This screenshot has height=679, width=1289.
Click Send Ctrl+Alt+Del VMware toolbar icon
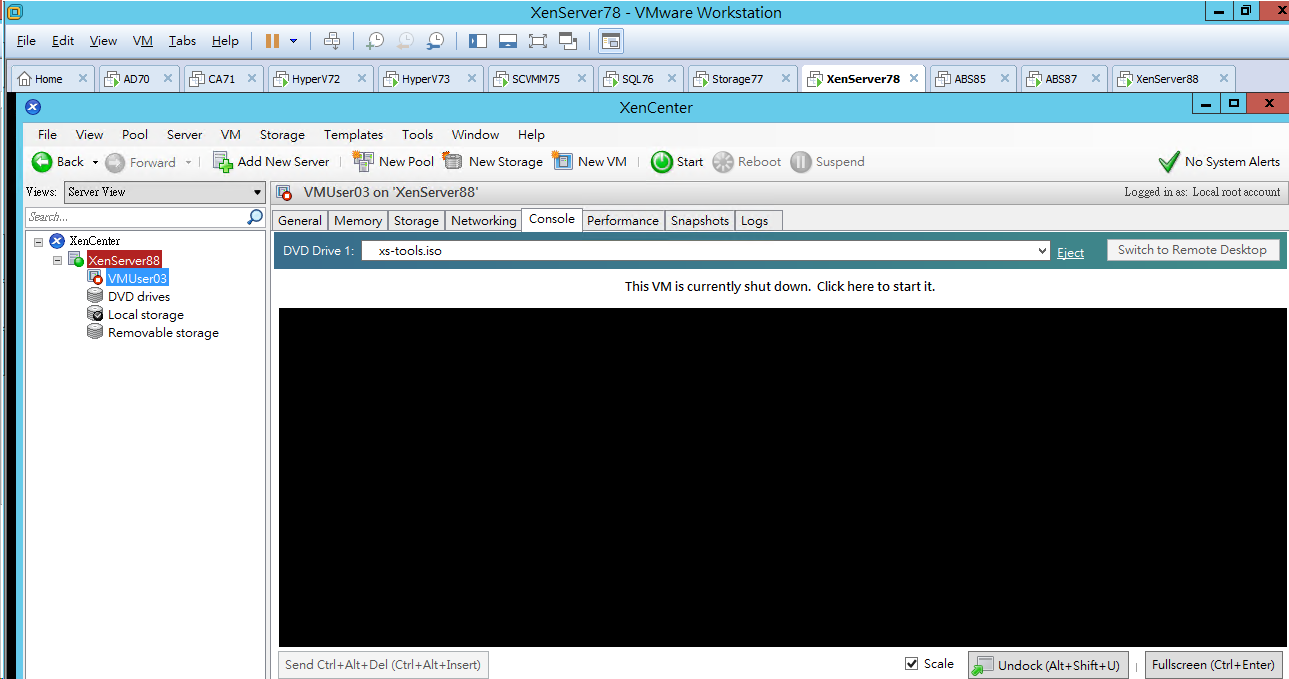(332, 41)
